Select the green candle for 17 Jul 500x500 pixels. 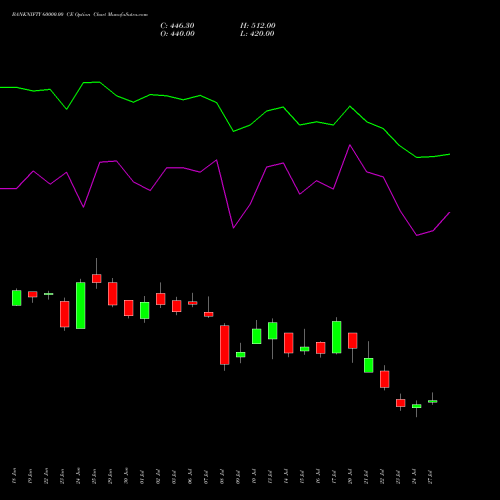pyautogui.click(x=337, y=337)
